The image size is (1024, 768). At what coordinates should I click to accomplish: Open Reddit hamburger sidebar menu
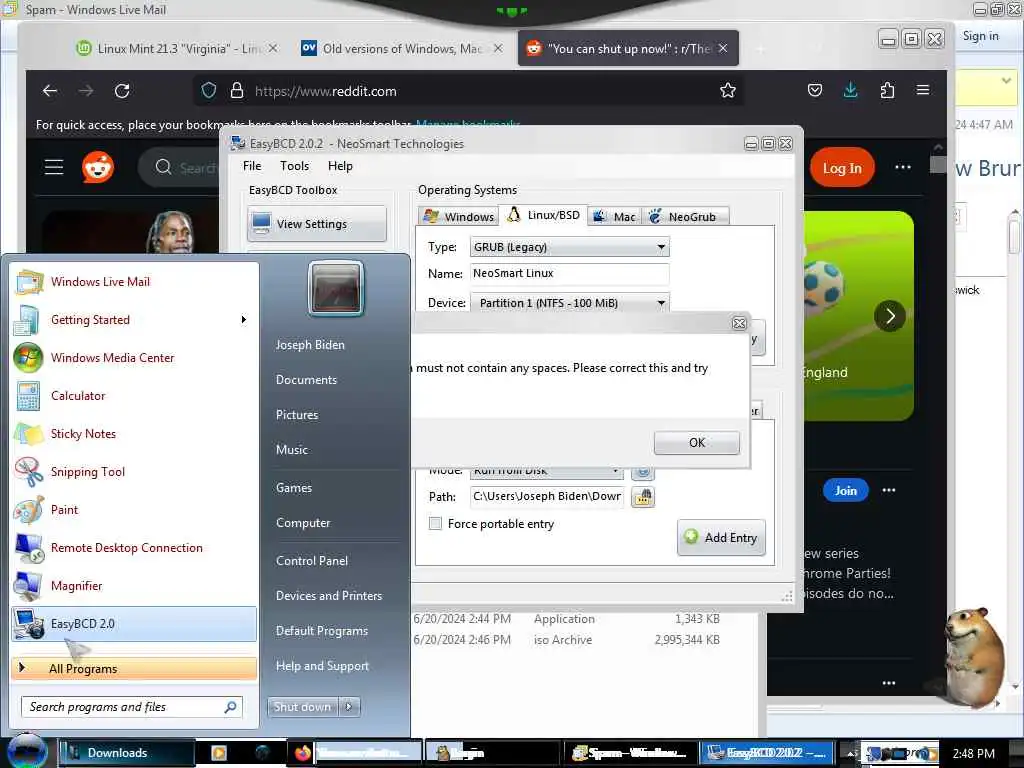54,167
